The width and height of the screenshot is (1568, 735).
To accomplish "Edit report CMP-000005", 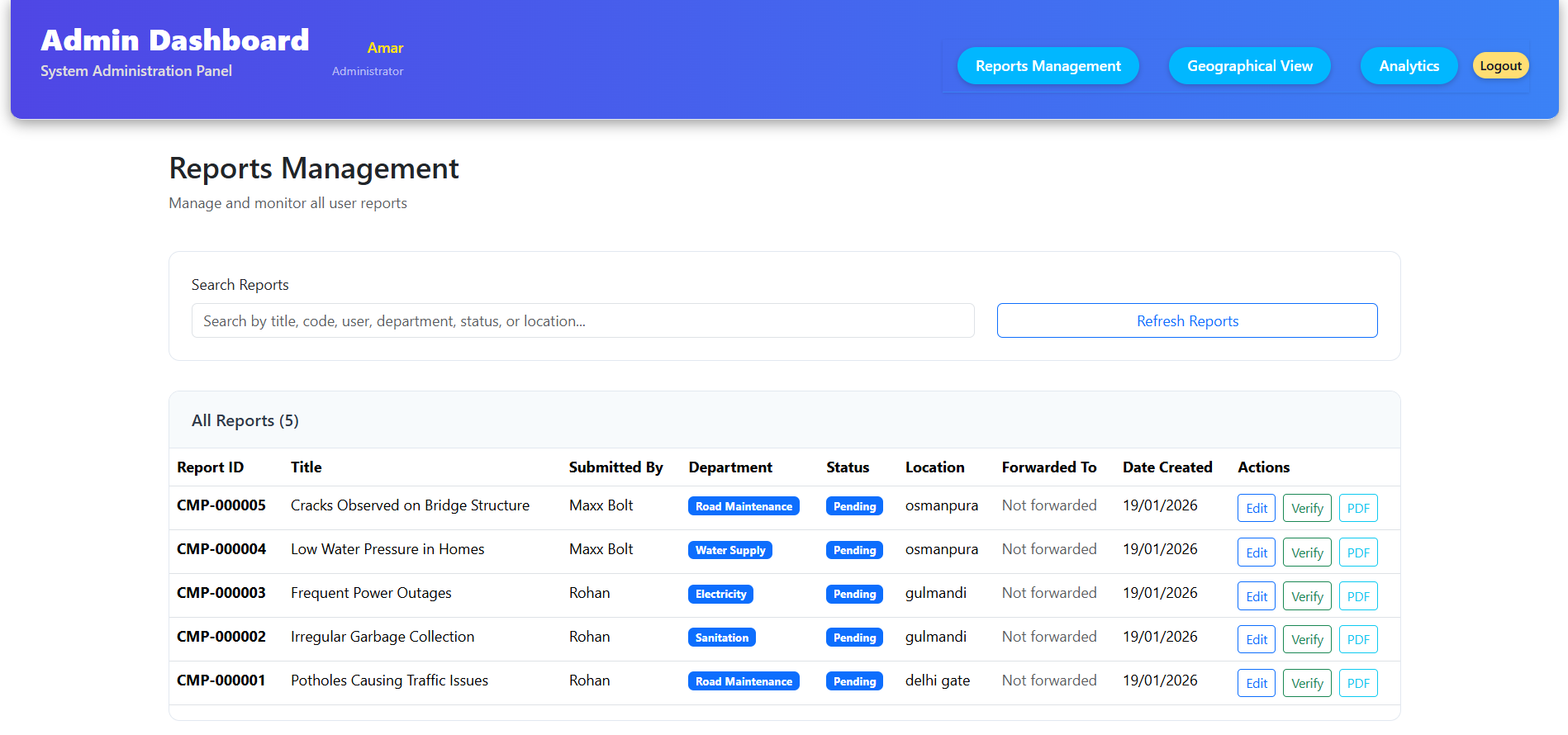I will [1256, 509].
